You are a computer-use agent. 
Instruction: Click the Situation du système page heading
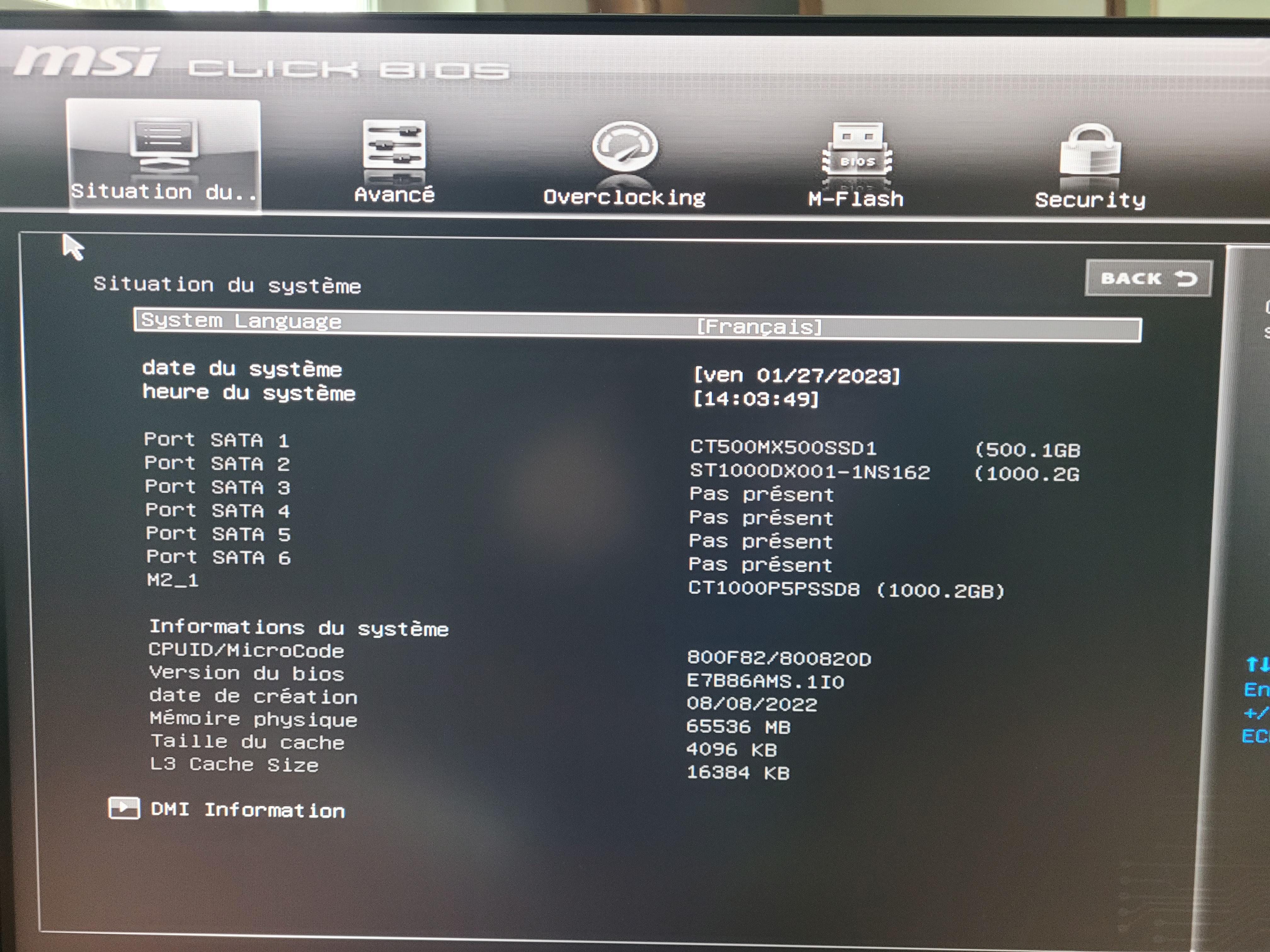pos(227,285)
